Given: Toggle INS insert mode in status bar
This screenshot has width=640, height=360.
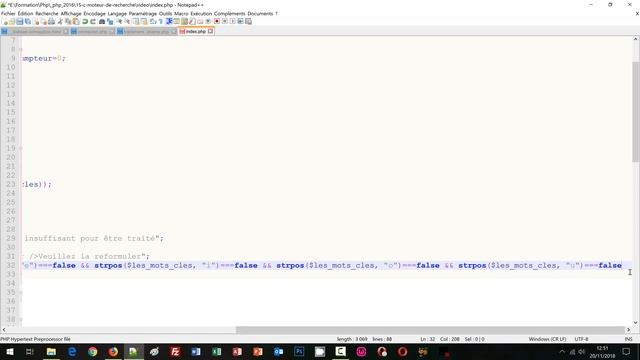Looking at the screenshot, I should tap(629, 339).
